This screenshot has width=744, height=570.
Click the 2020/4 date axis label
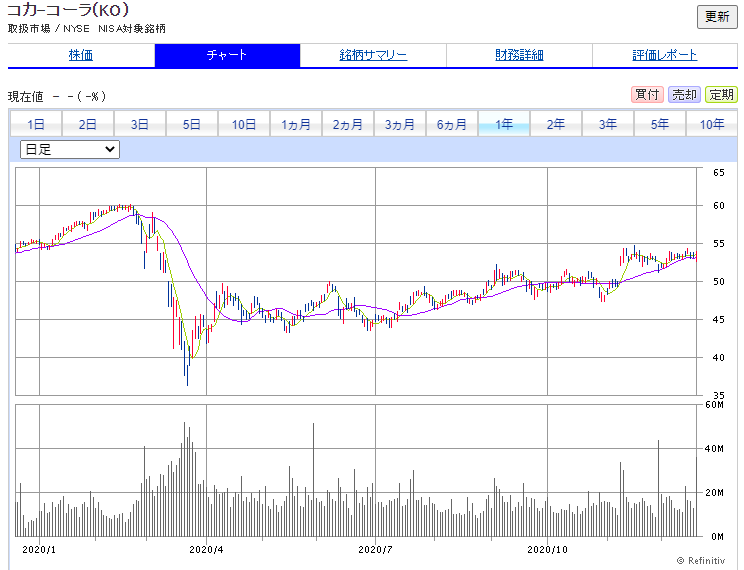(x=206, y=550)
